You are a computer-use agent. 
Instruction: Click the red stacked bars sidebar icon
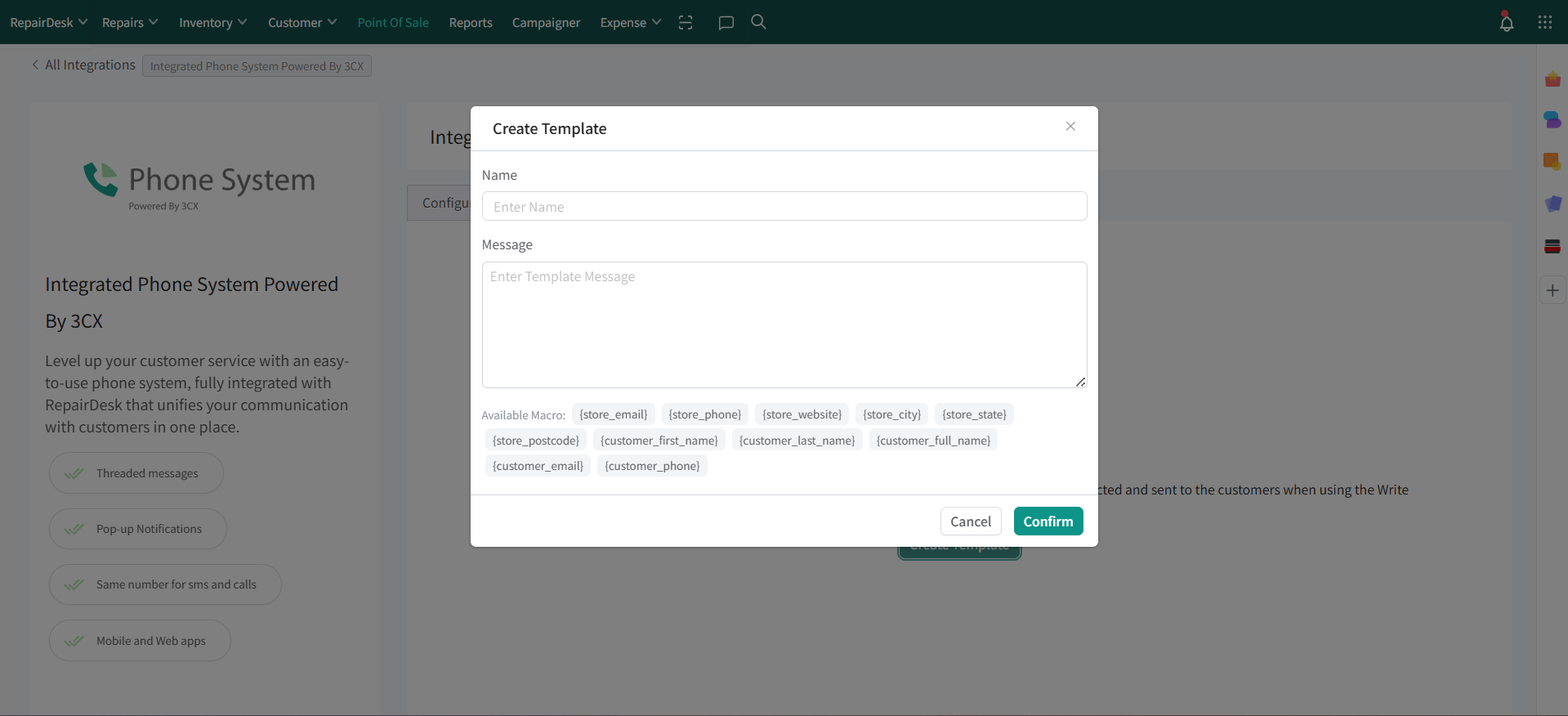1552,246
